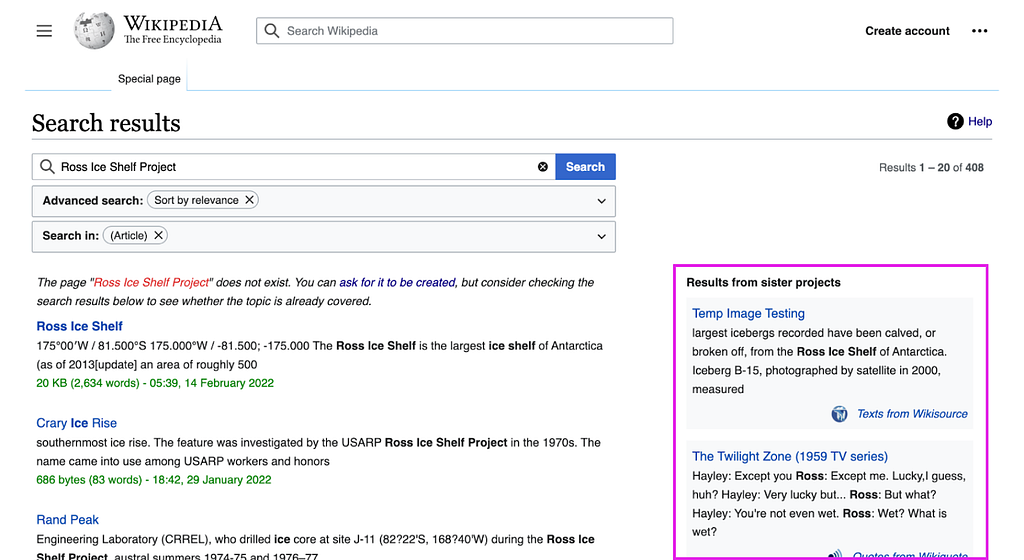Open The Twilight Zone (1959 TV series)
The width and height of the screenshot is (1024, 560).
pyautogui.click(x=790, y=456)
